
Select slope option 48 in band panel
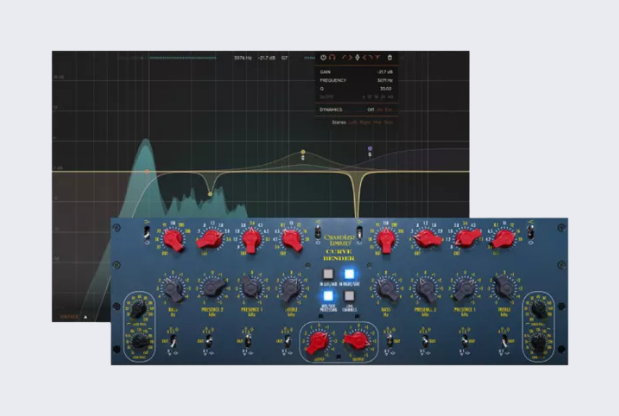[x=390, y=97]
